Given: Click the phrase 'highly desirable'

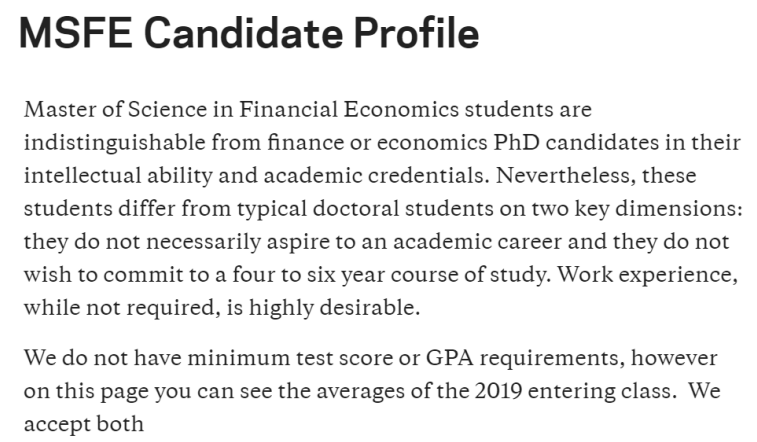Looking at the screenshot, I should pyautogui.click(x=346, y=308).
